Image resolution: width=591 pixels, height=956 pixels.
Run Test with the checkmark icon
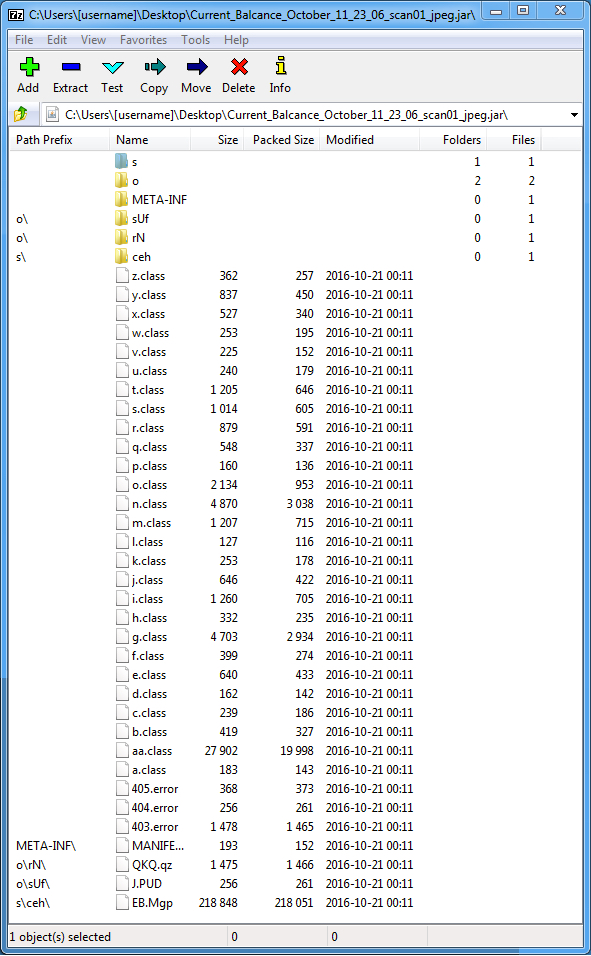click(x=112, y=67)
